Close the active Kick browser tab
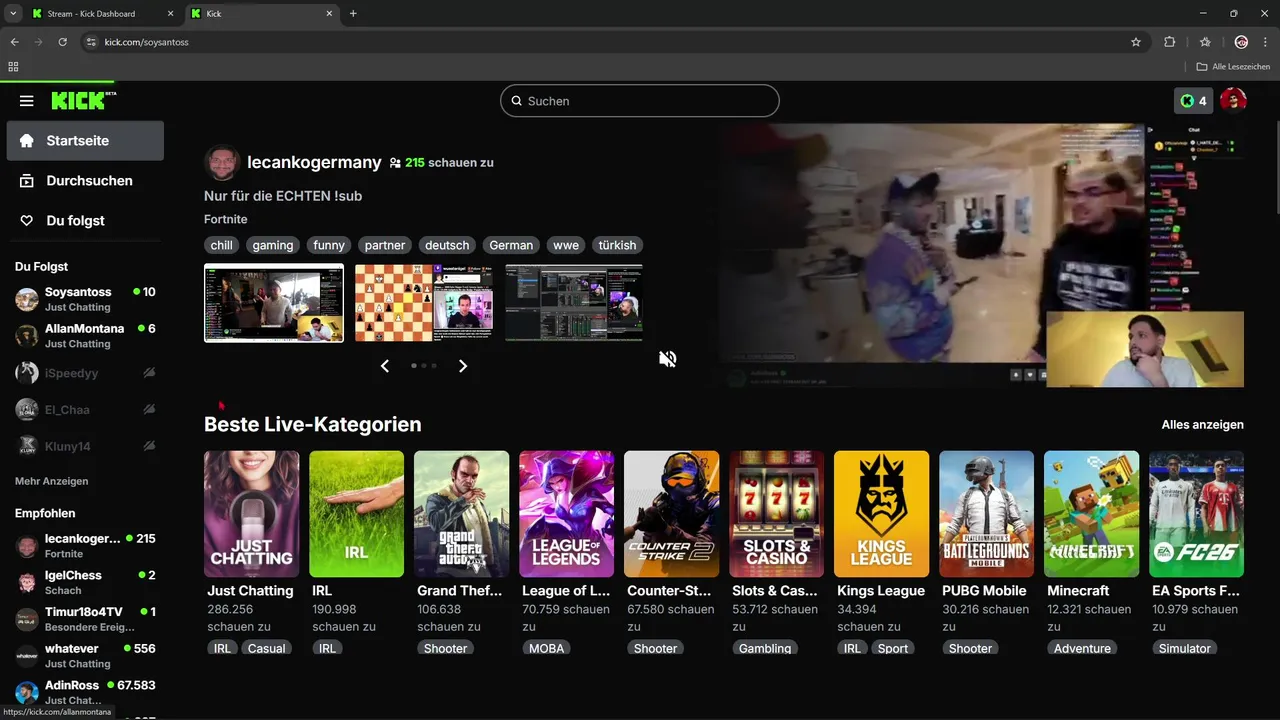The height and width of the screenshot is (720, 1280). (x=329, y=14)
